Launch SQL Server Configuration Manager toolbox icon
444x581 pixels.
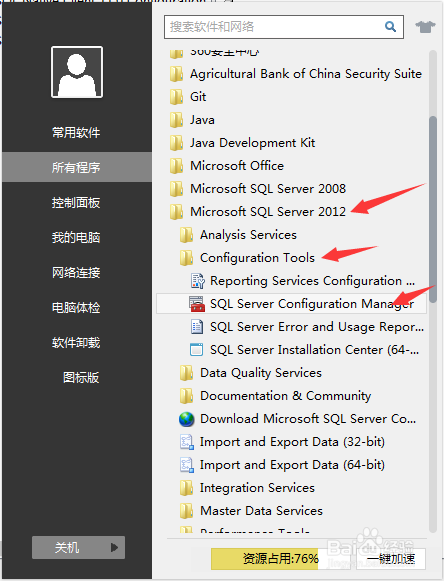point(197,304)
